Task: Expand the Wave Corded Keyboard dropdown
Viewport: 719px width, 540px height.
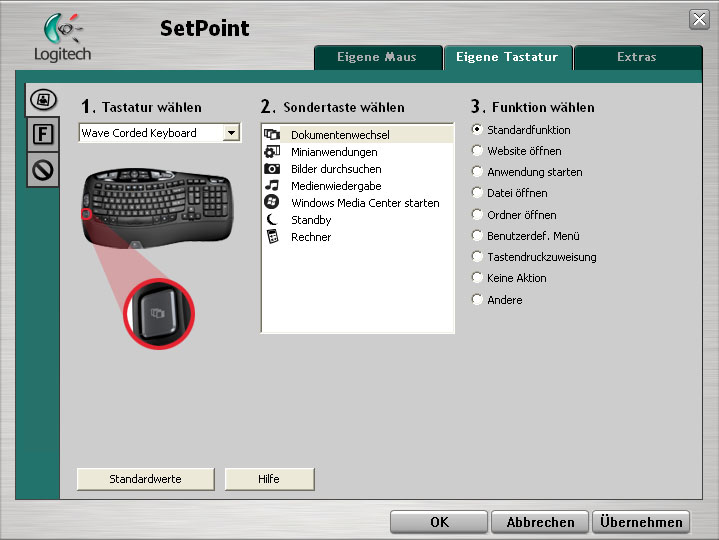Action: coord(232,133)
